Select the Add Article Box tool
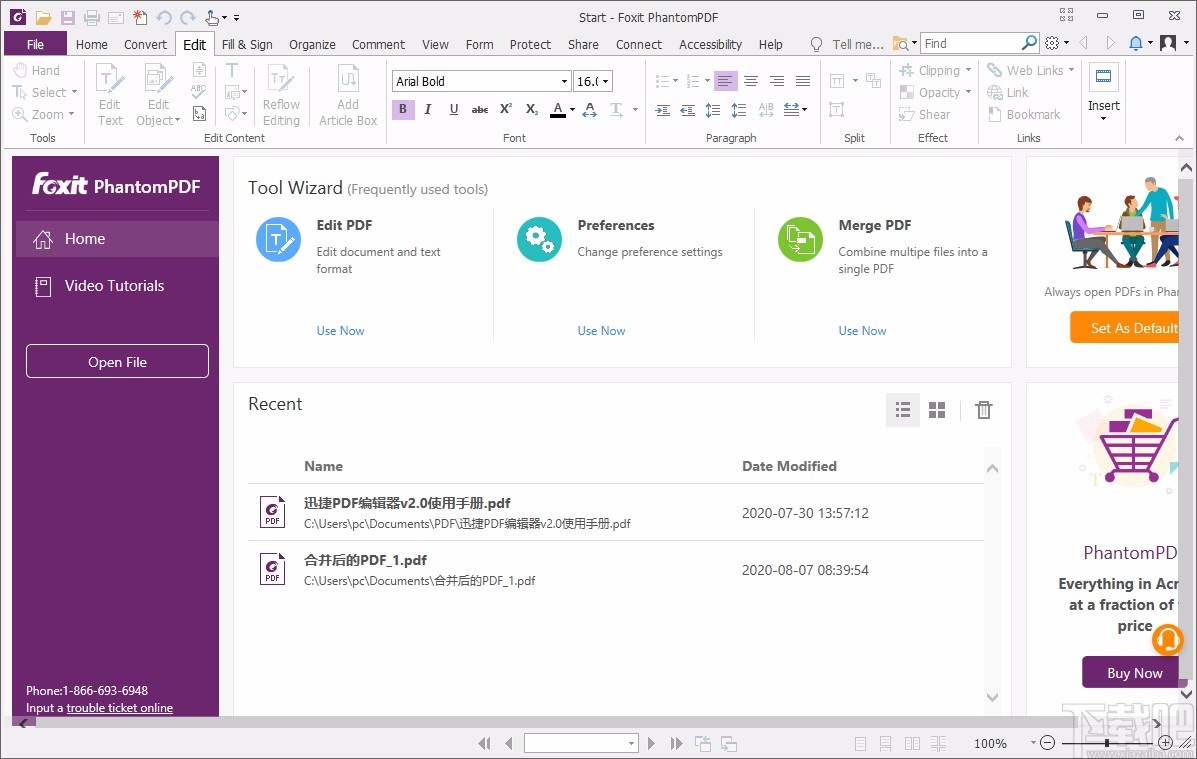This screenshot has height=759, width=1197. (x=348, y=95)
